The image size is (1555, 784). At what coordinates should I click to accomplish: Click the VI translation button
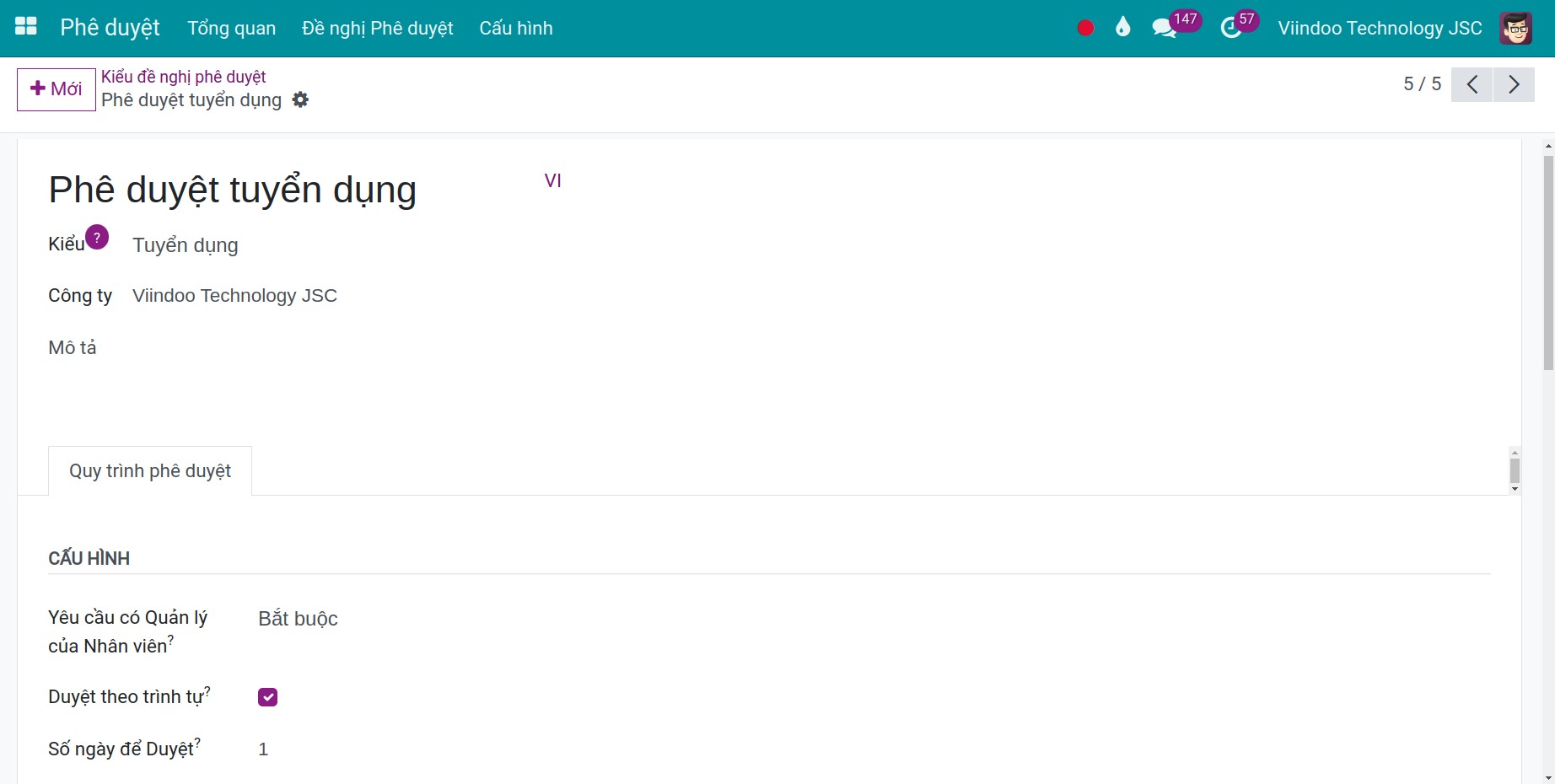tap(552, 180)
